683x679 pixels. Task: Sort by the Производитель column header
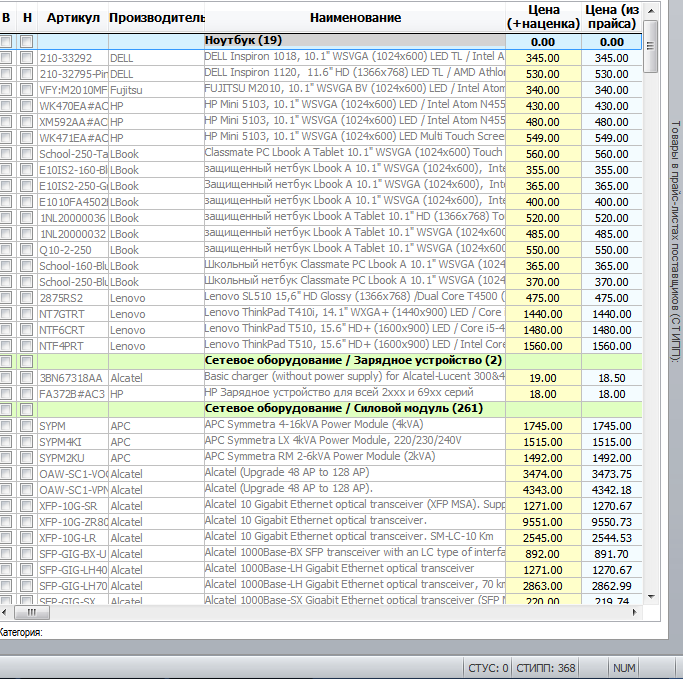coord(156,17)
